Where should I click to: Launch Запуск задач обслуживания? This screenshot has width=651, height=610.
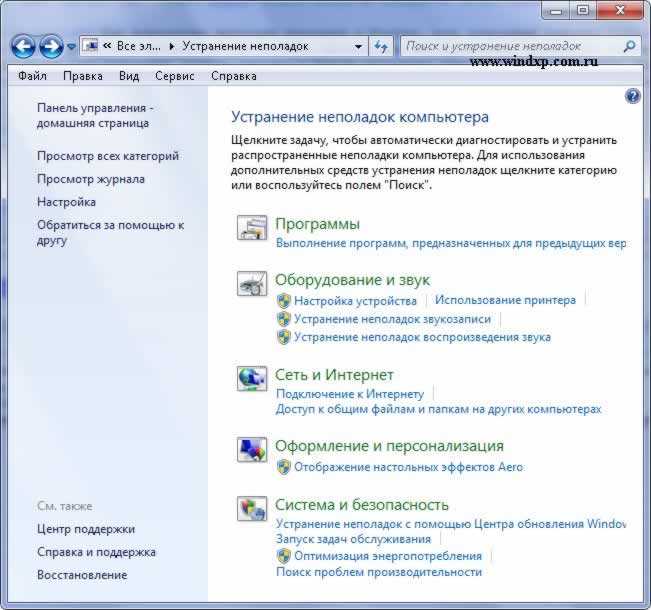coord(354,539)
